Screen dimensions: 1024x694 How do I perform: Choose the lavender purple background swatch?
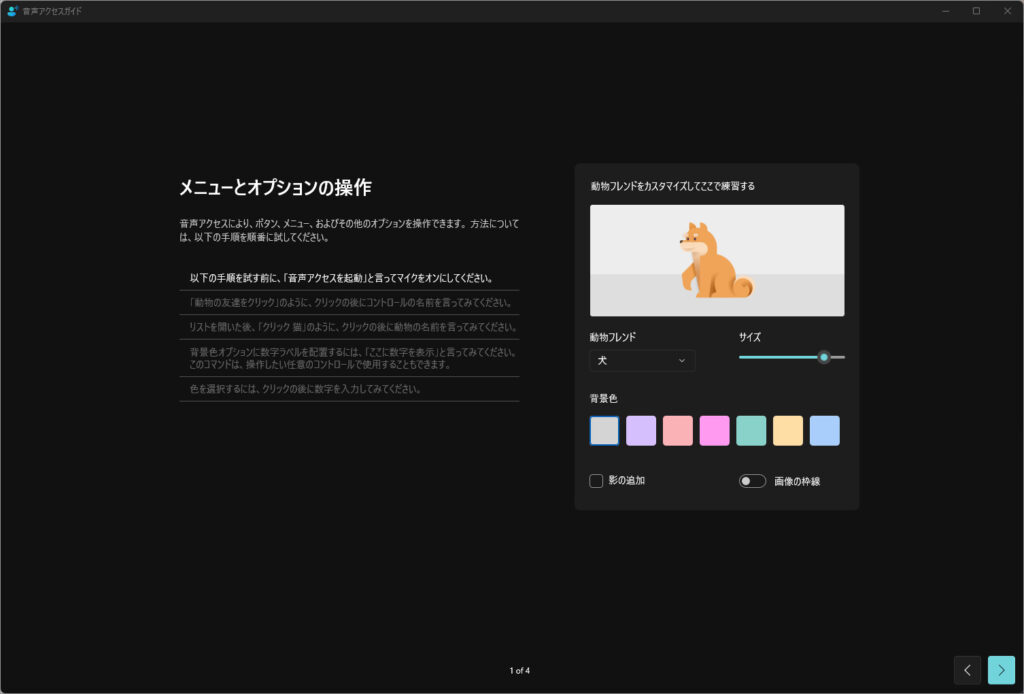(x=641, y=431)
